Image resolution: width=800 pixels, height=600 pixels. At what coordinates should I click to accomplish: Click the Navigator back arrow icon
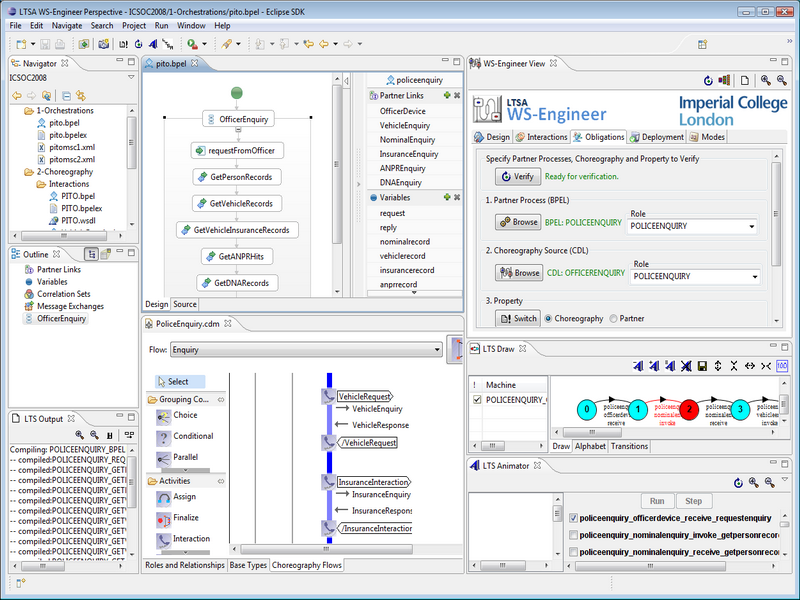tap(17, 95)
